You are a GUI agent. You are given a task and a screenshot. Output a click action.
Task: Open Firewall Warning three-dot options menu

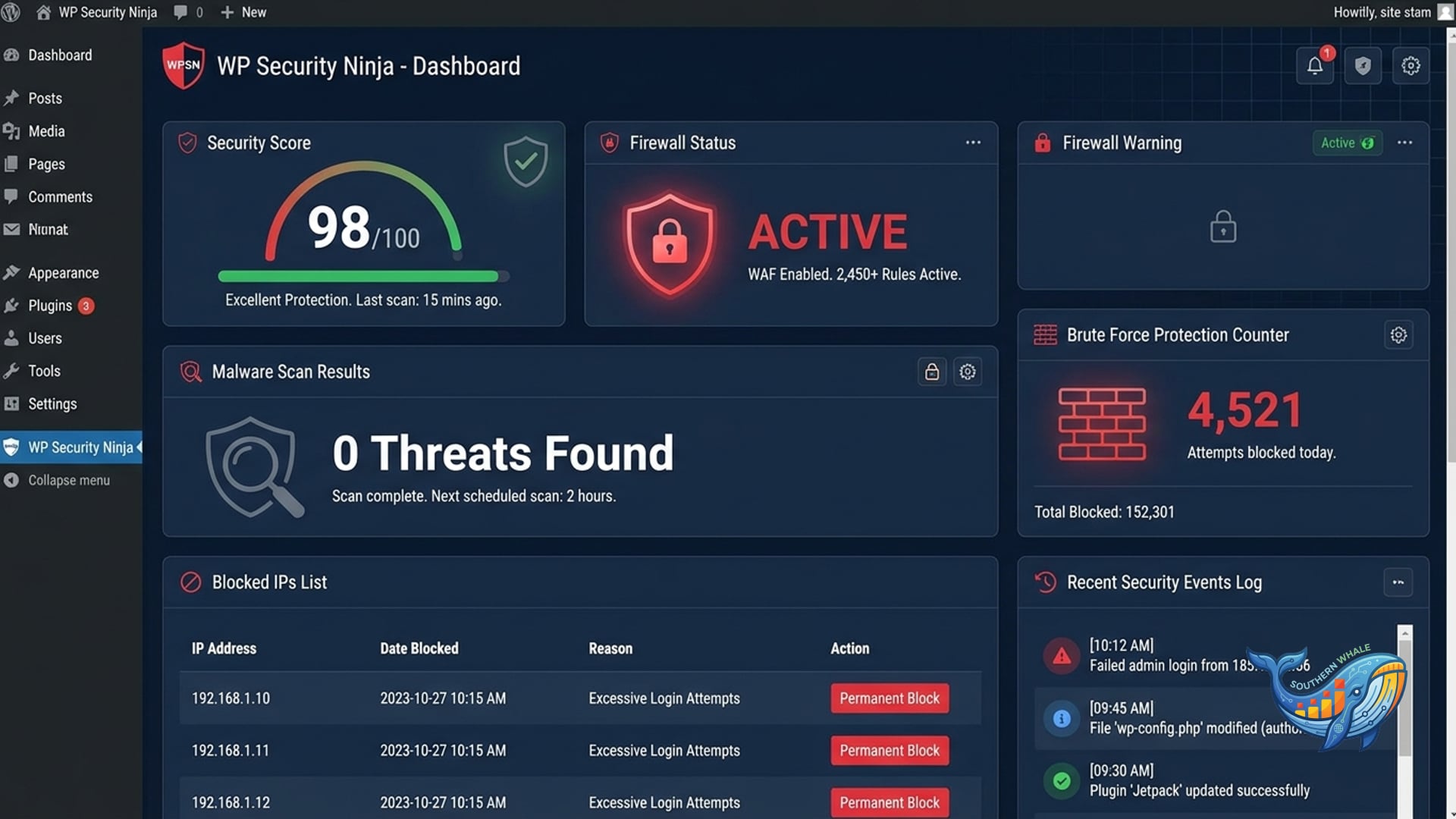coord(1404,143)
